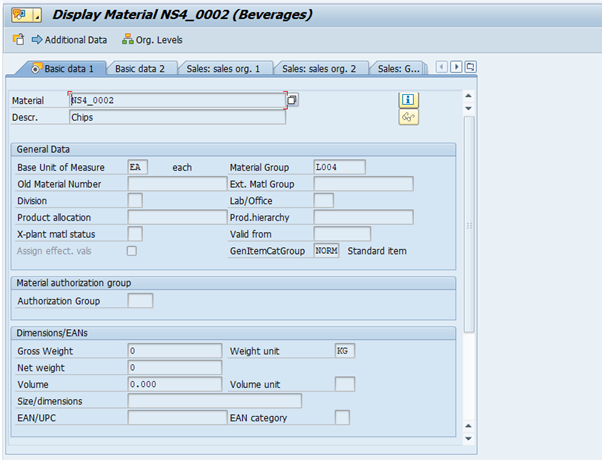Screen dimensions: 602x460
Task: Click the top scroll down arrow
Action: (468, 108)
